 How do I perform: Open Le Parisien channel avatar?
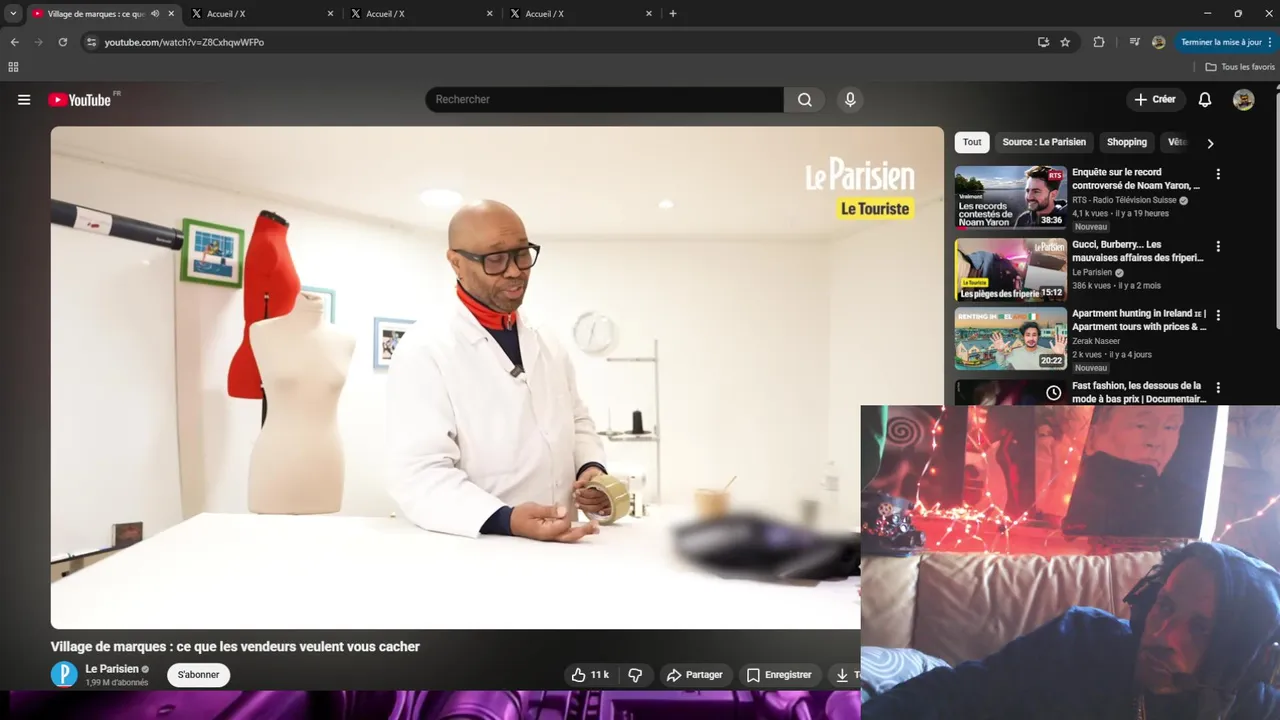coord(64,674)
